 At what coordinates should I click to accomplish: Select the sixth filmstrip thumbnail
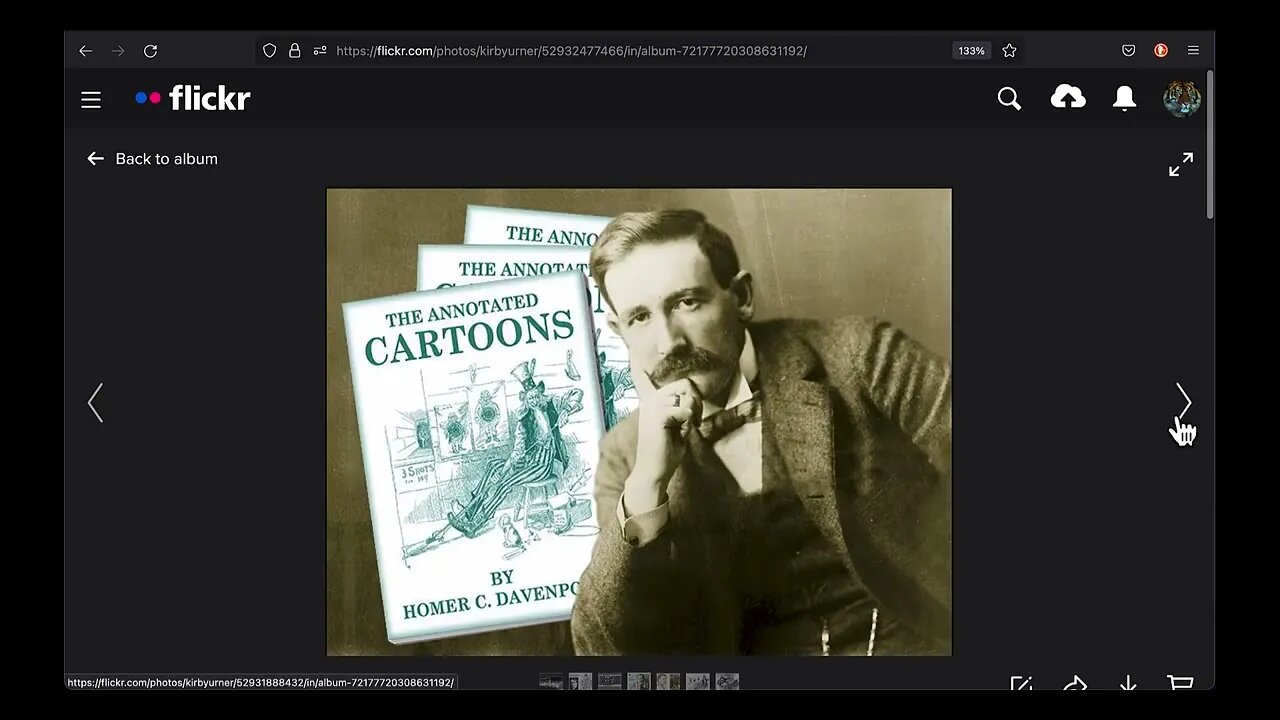click(698, 682)
